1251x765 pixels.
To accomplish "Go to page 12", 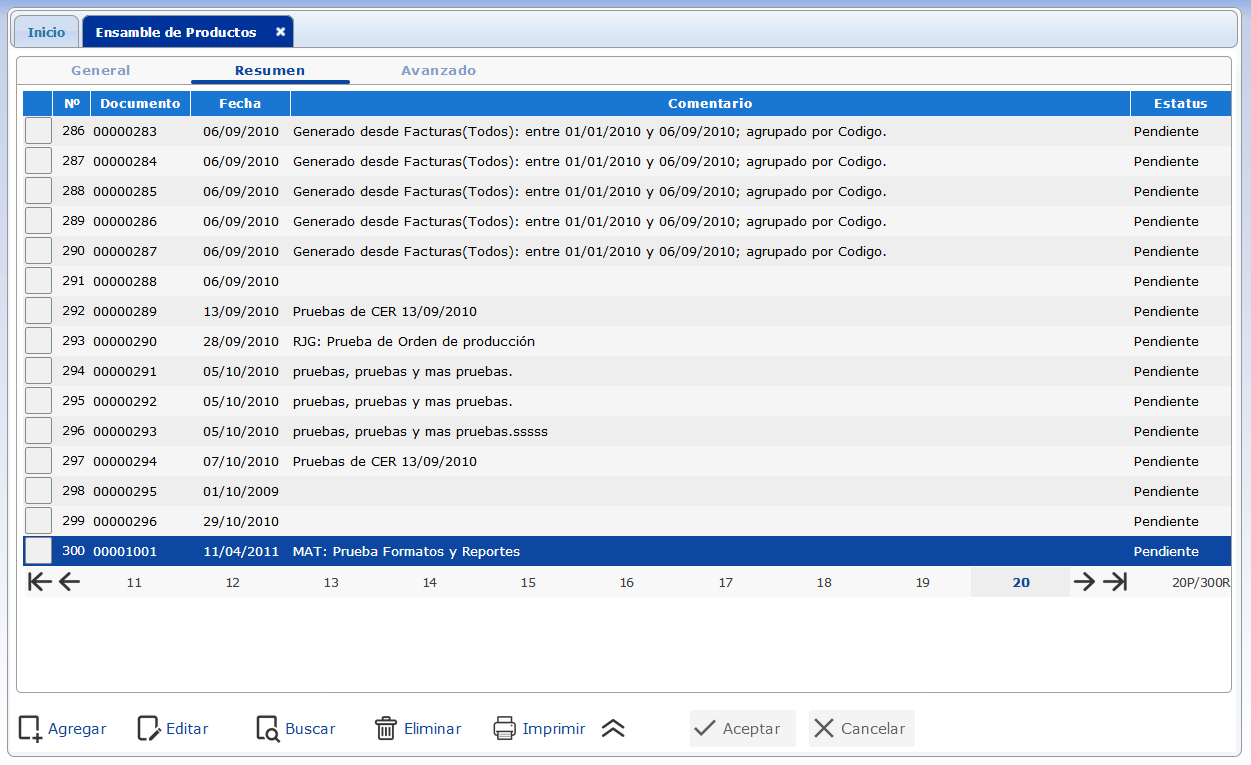I will [232, 582].
